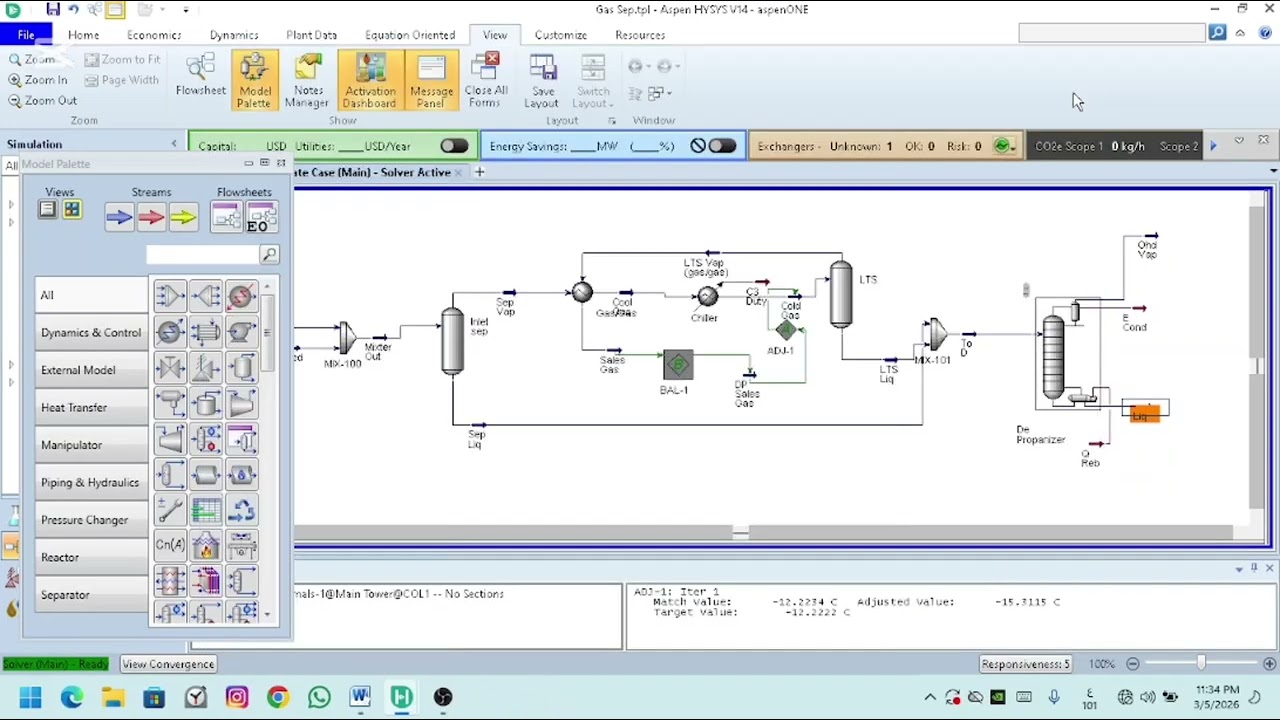Open the quick access toolbar customize dropdown

click(186, 10)
